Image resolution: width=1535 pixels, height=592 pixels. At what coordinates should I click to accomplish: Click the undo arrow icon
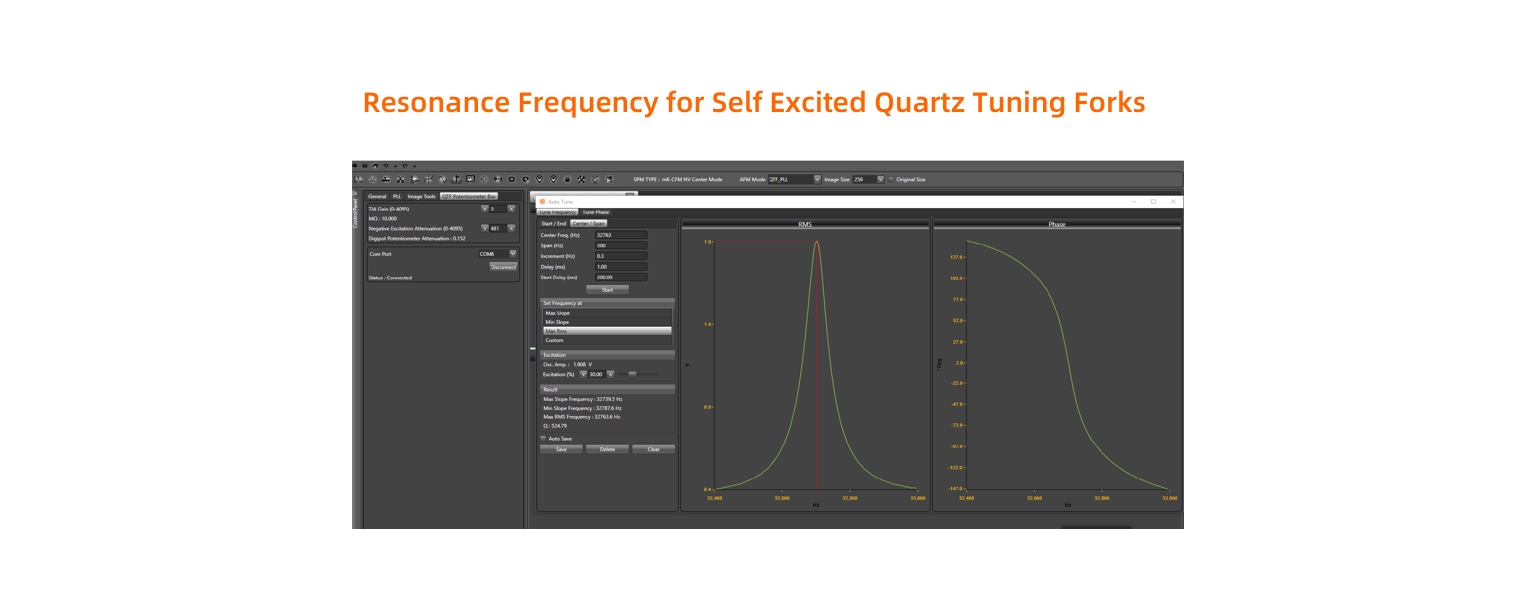tap(385, 166)
